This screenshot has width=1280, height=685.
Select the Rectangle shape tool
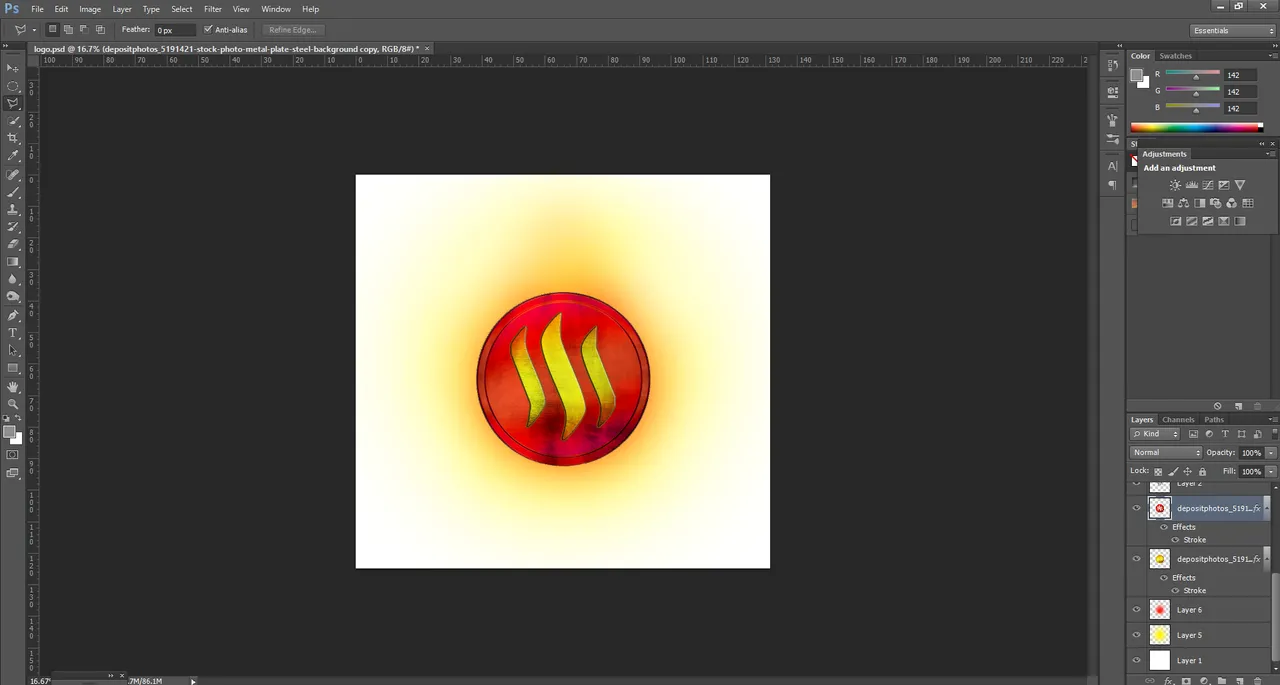pos(13,368)
